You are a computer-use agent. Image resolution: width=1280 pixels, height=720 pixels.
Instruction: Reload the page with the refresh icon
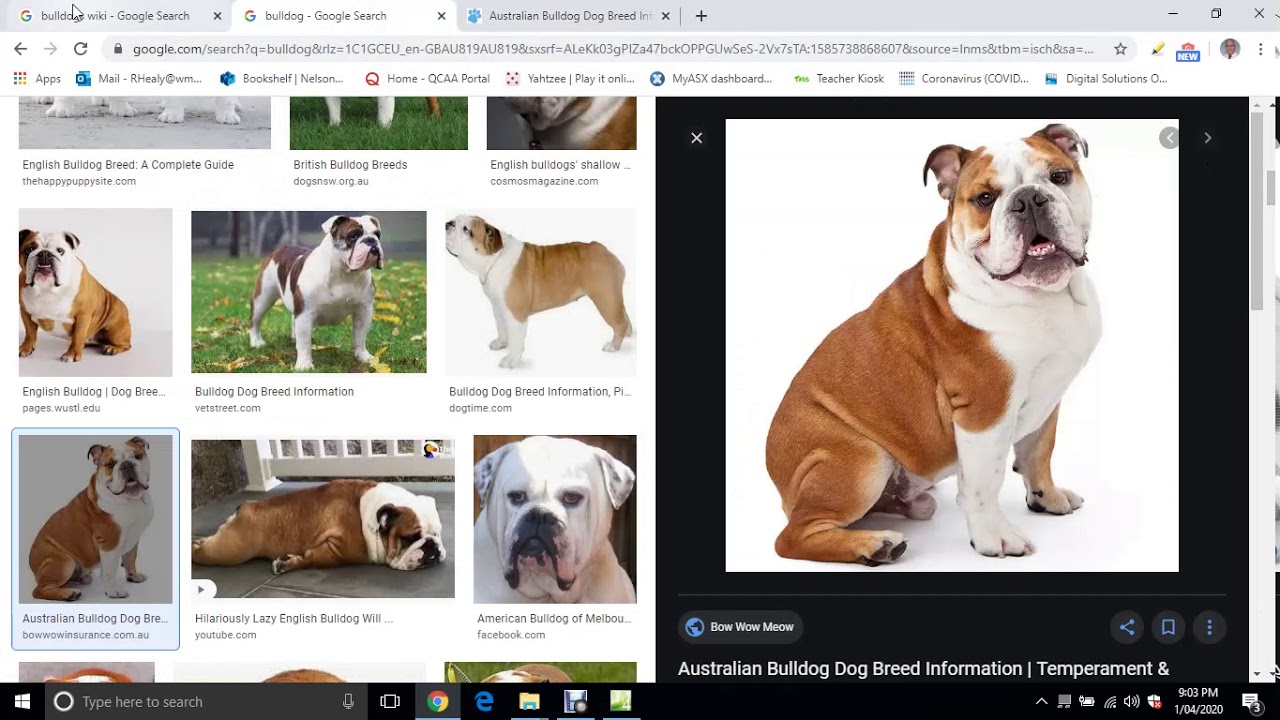81,48
